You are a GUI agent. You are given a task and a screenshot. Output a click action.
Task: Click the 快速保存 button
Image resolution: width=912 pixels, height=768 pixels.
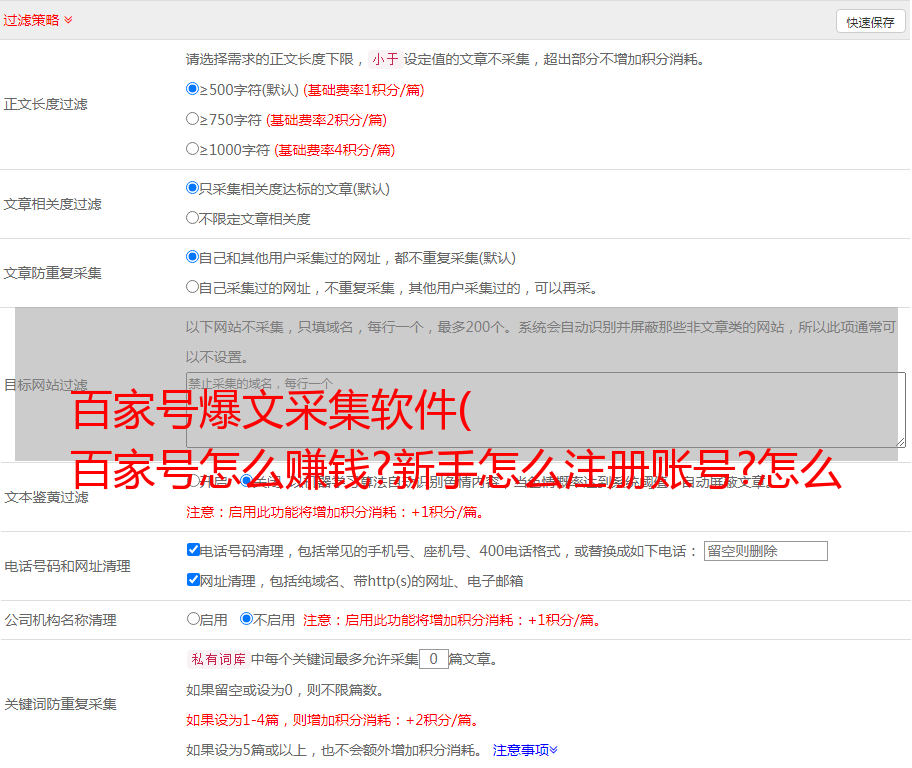point(870,22)
